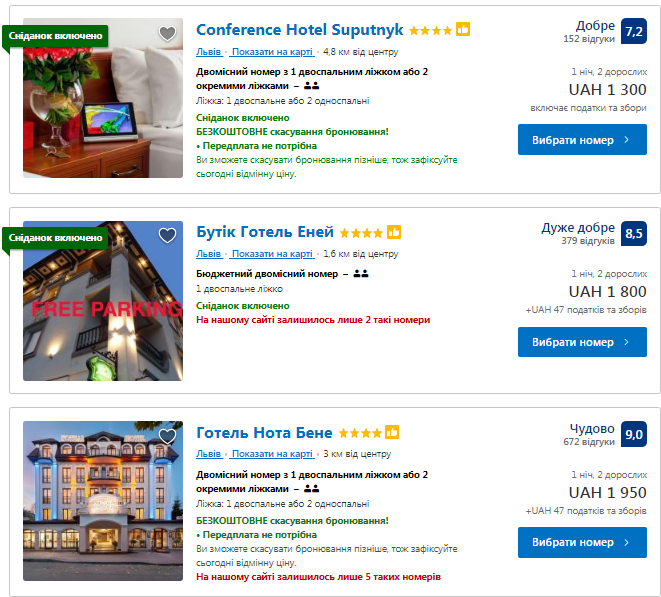This screenshot has height=597, width=661.
Task: Click thumbs-up badge beside Бутік Готель Еней
Action: click(x=394, y=232)
